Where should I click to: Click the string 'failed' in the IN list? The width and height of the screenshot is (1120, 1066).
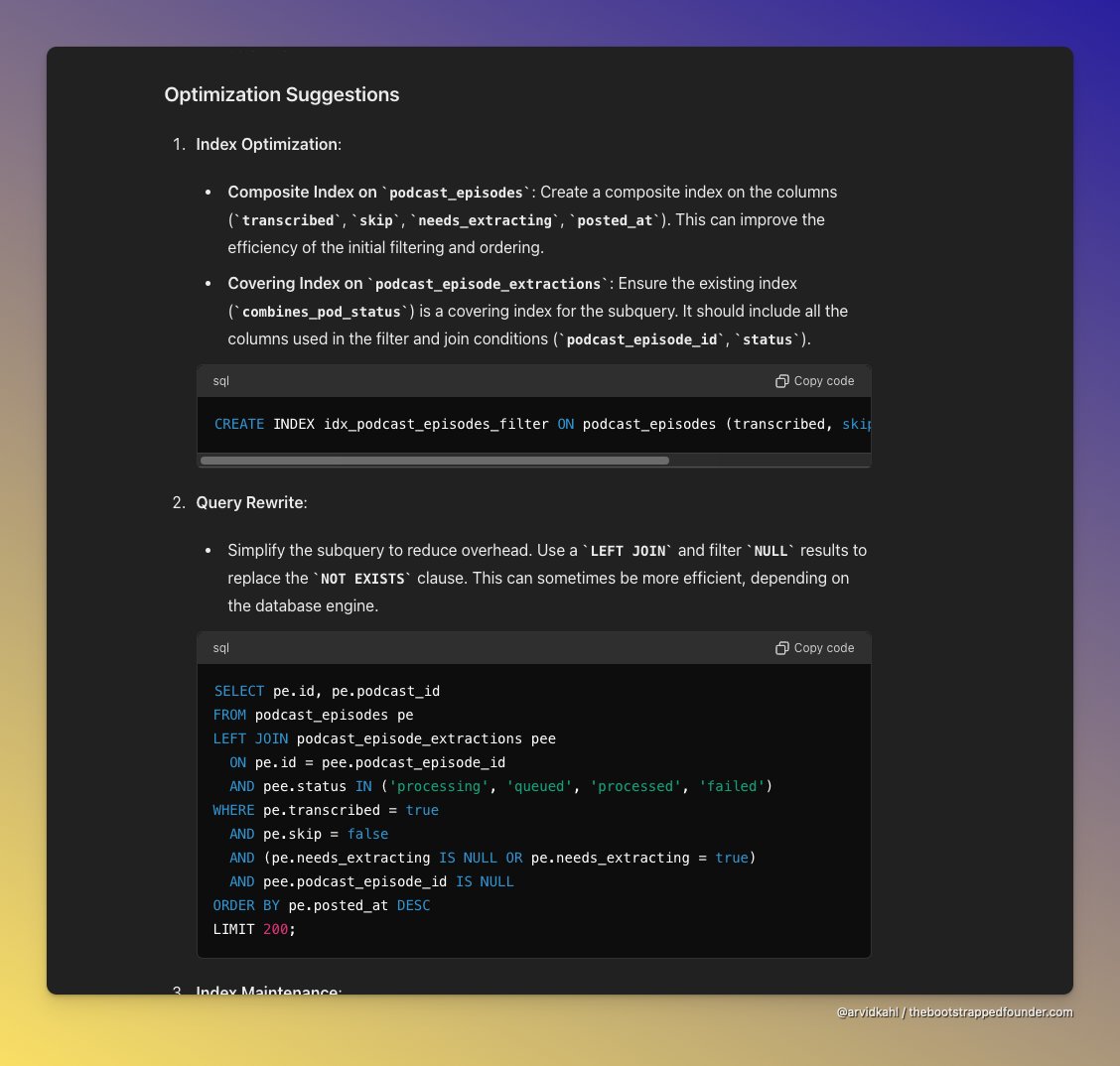732,786
